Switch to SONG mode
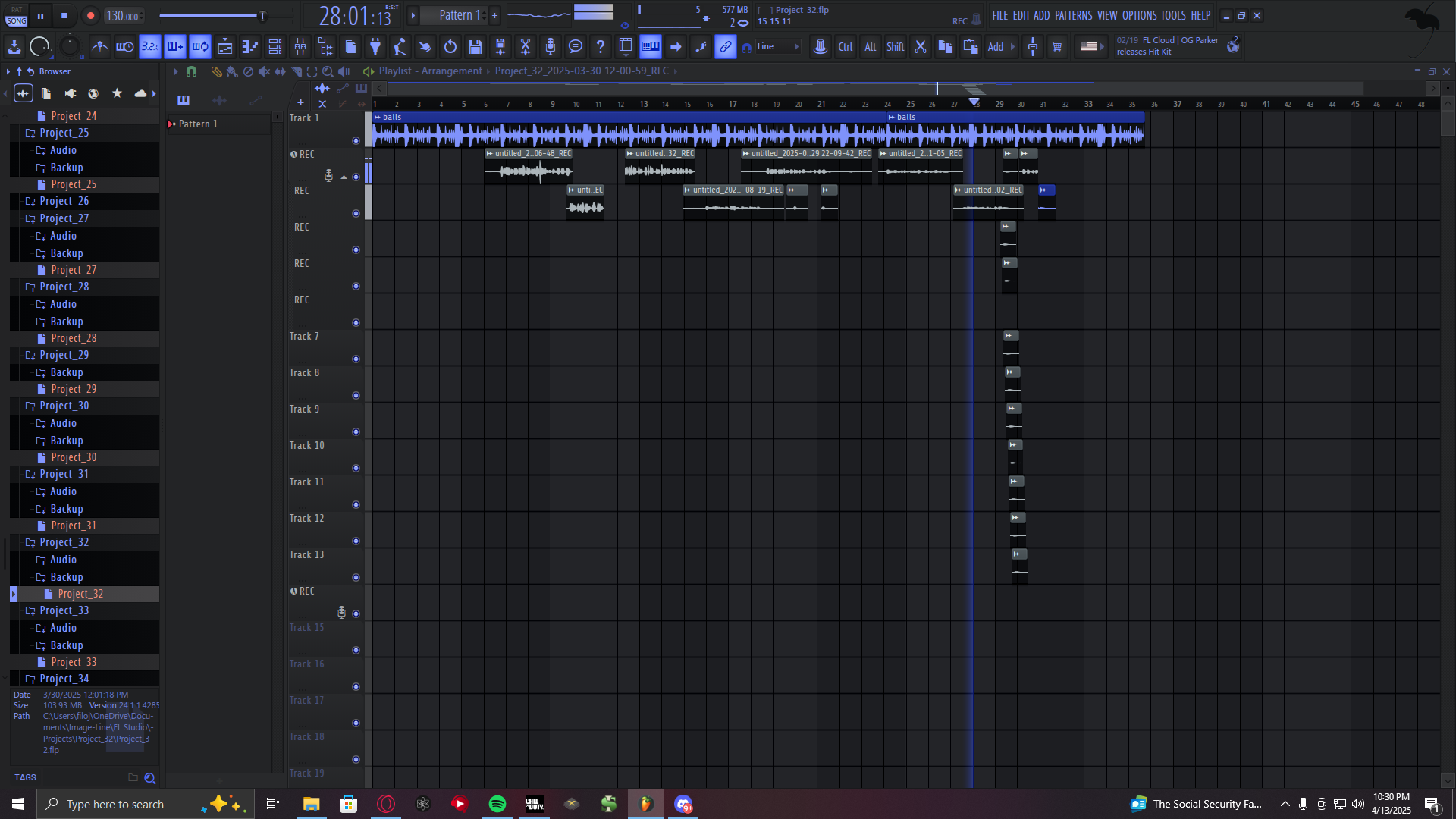The image size is (1456, 819). [x=16, y=20]
